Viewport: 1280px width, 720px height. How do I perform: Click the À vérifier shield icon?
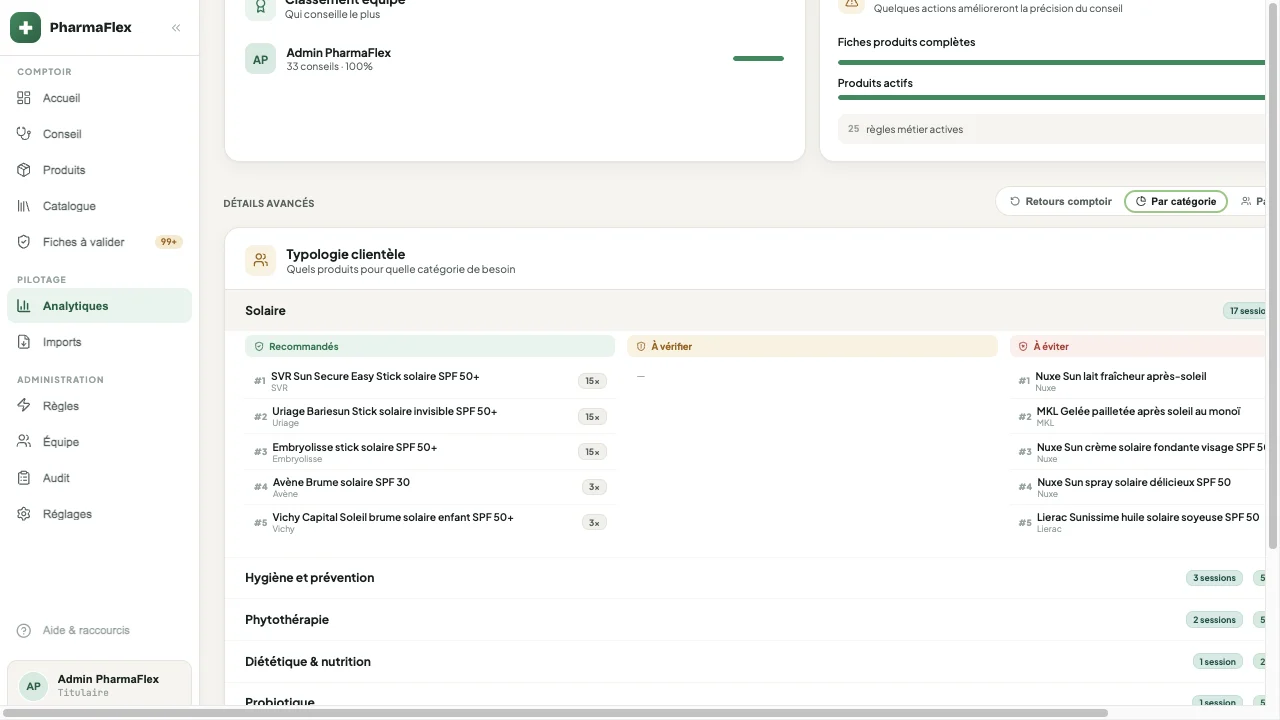tap(641, 347)
